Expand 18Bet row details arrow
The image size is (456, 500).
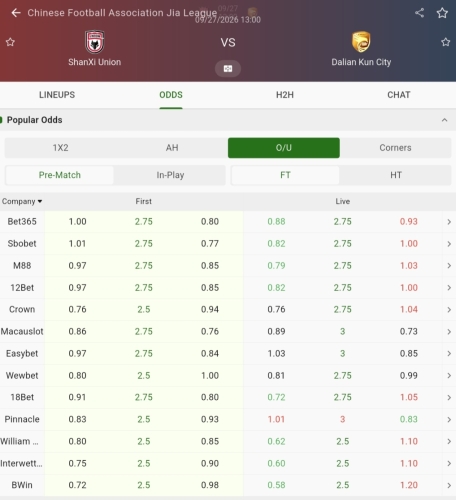(x=449, y=397)
